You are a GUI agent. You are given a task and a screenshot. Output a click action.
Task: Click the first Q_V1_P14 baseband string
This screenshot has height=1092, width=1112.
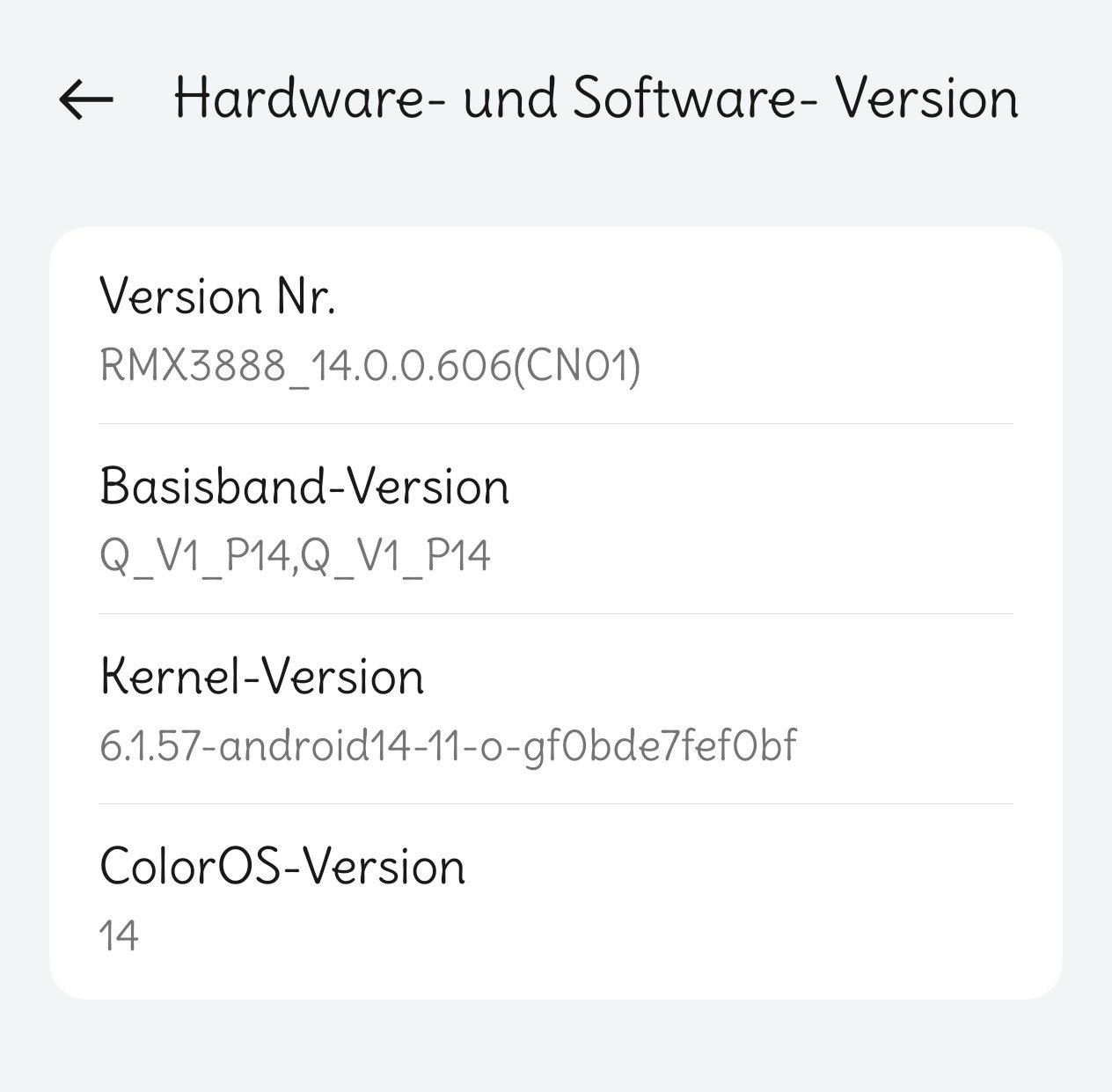pos(194,556)
